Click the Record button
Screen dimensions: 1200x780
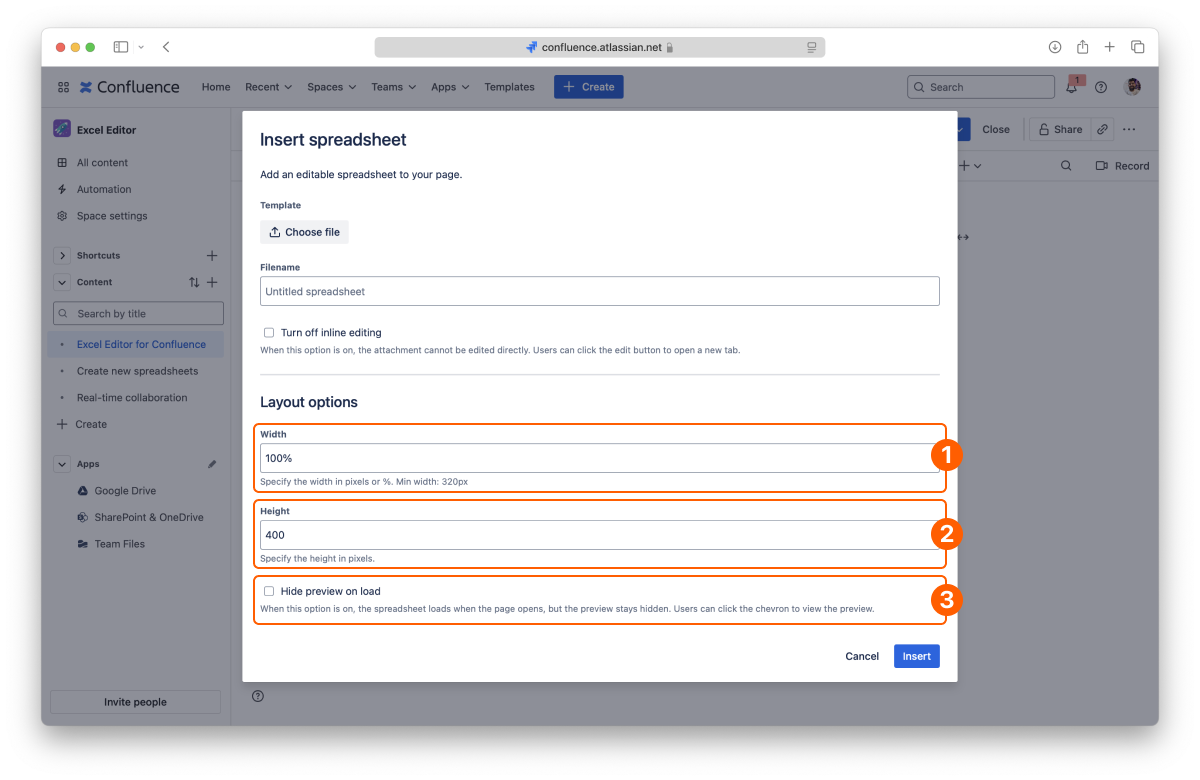[x=1122, y=166]
